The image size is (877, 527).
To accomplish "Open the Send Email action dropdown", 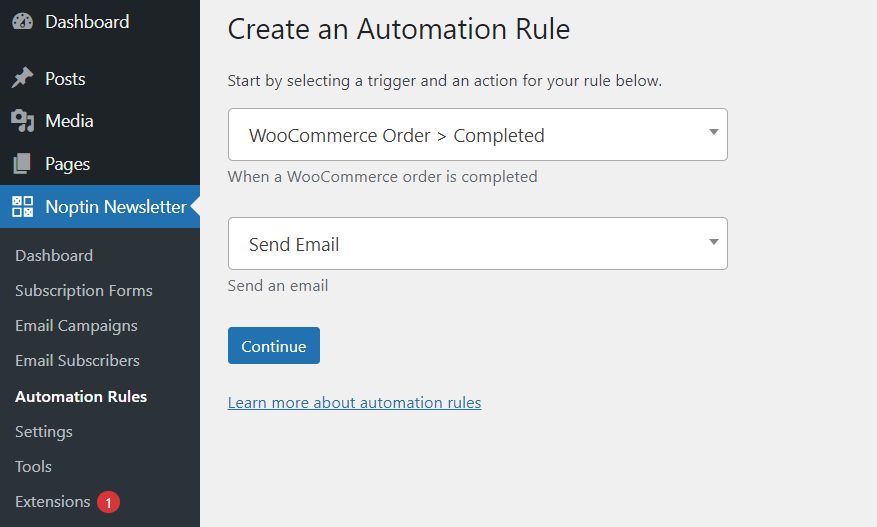I will click(x=478, y=244).
